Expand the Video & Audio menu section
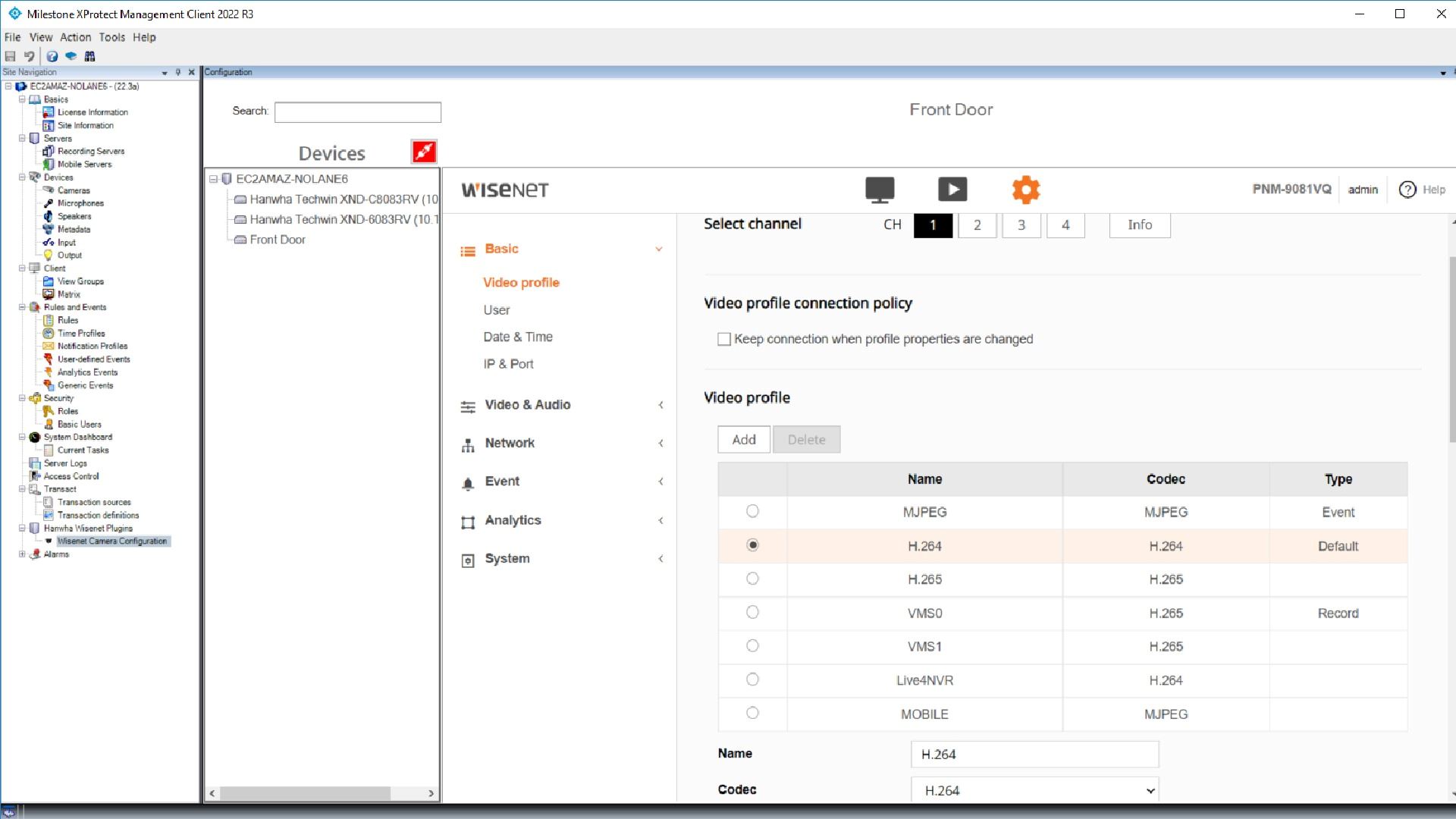The height and width of the screenshot is (819, 1456). pos(527,405)
